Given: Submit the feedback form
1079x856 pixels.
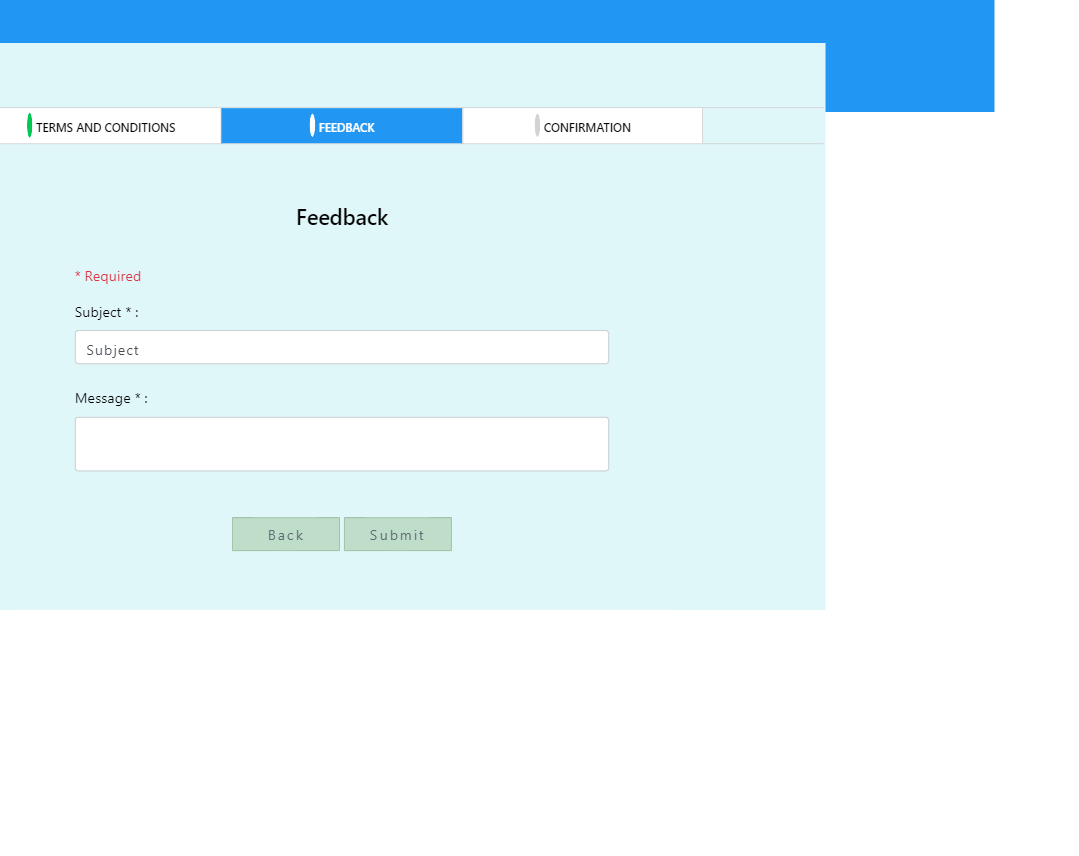Looking at the screenshot, I should click(x=397, y=534).
